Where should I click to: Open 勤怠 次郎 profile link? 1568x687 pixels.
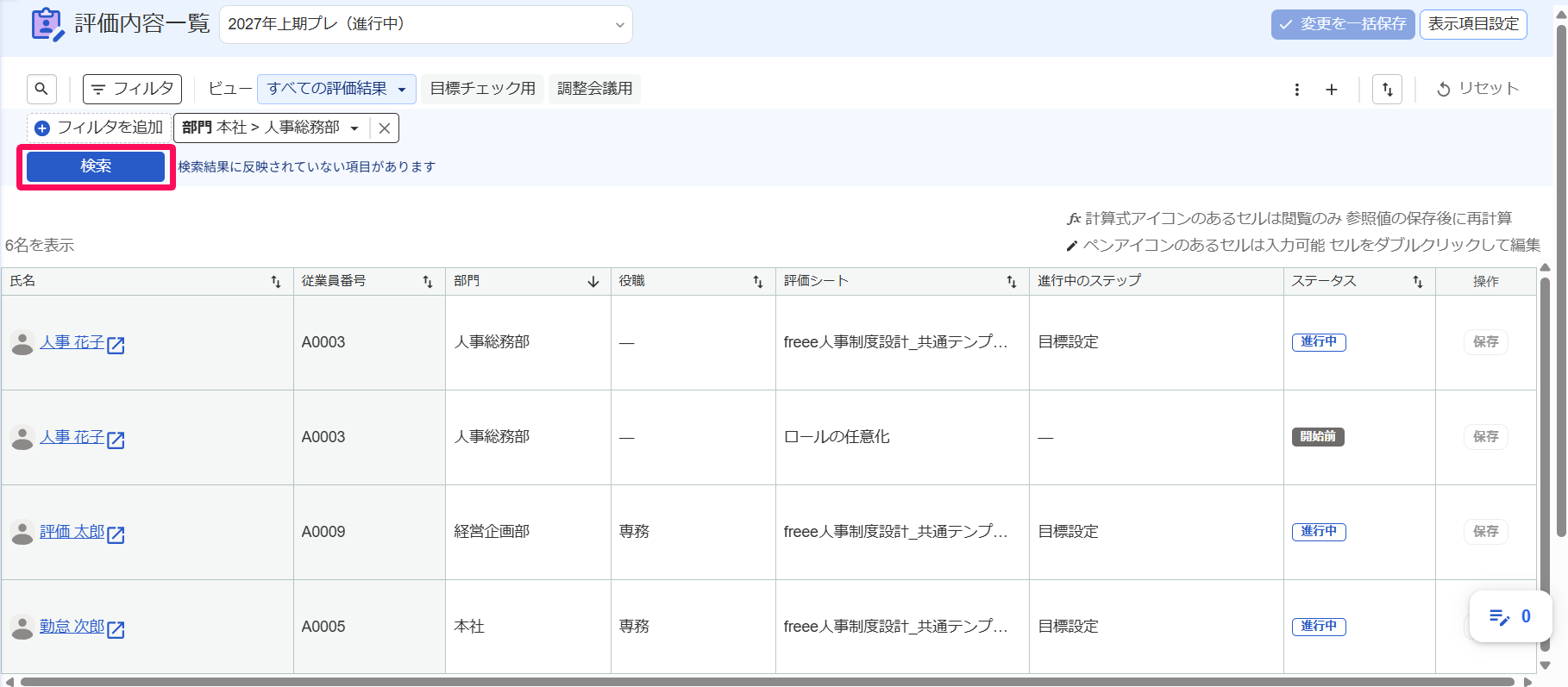[72, 627]
